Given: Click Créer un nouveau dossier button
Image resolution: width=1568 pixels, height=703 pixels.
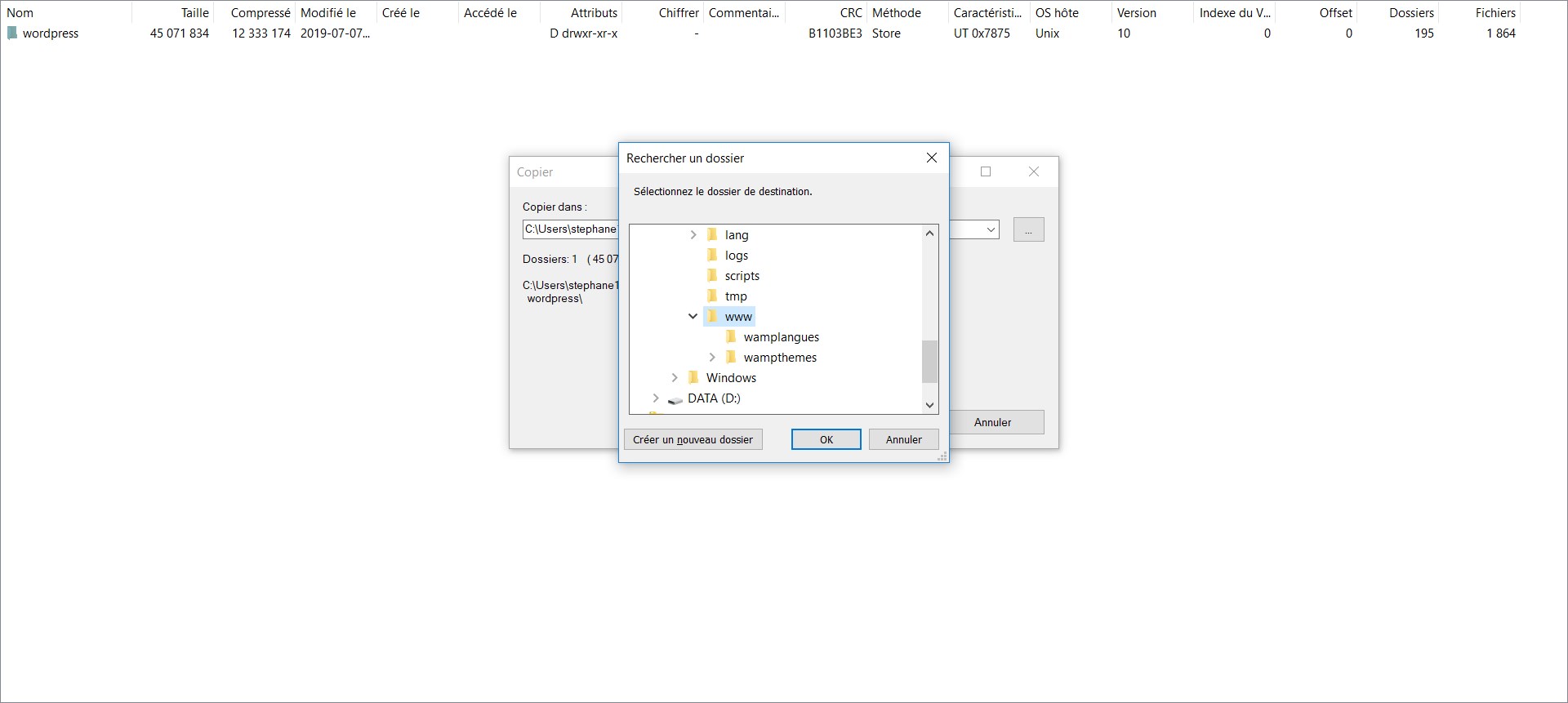Looking at the screenshot, I should pyautogui.click(x=693, y=440).
